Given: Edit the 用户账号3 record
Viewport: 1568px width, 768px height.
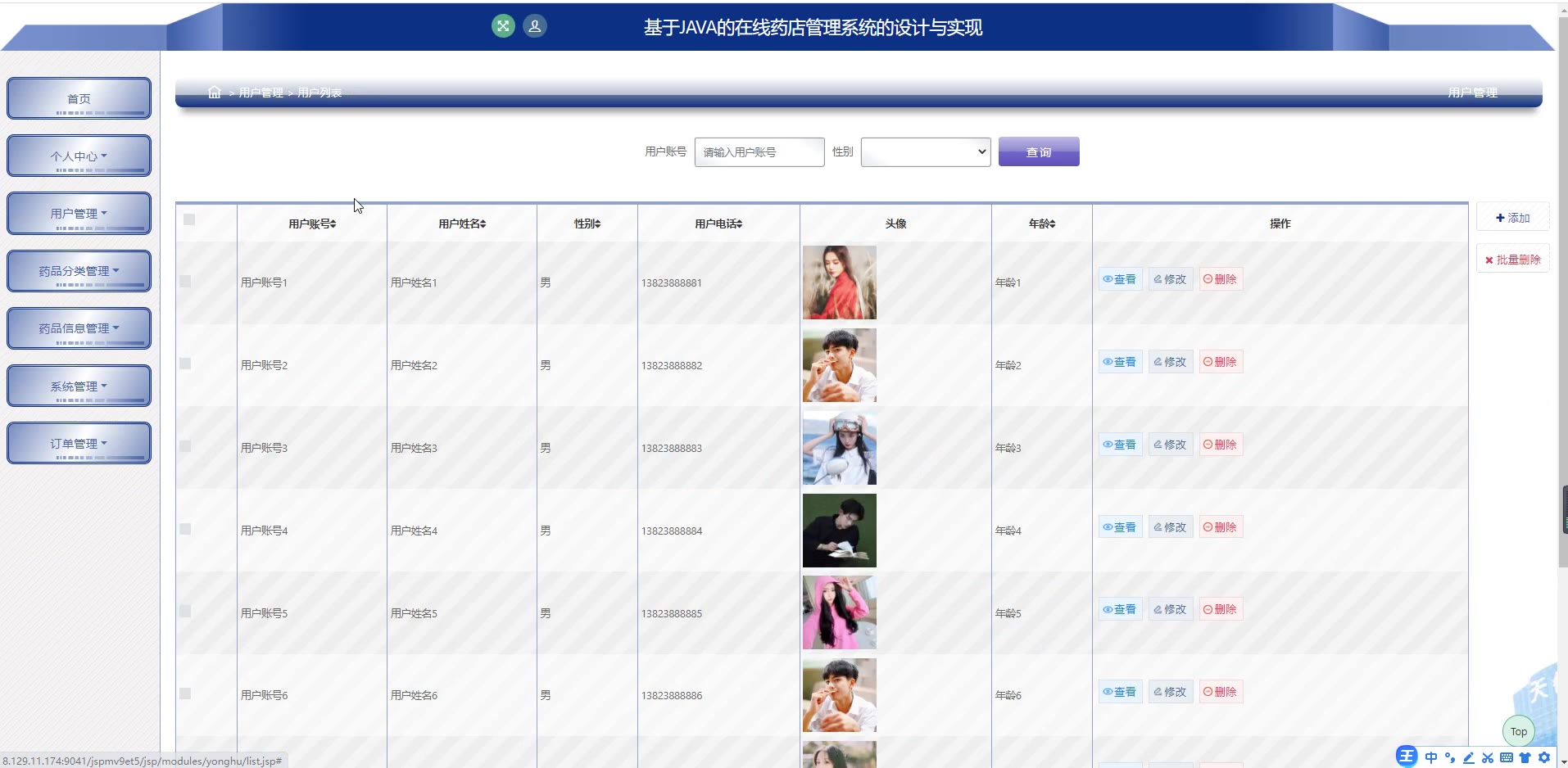Looking at the screenshot, I should pos(1171,445).
